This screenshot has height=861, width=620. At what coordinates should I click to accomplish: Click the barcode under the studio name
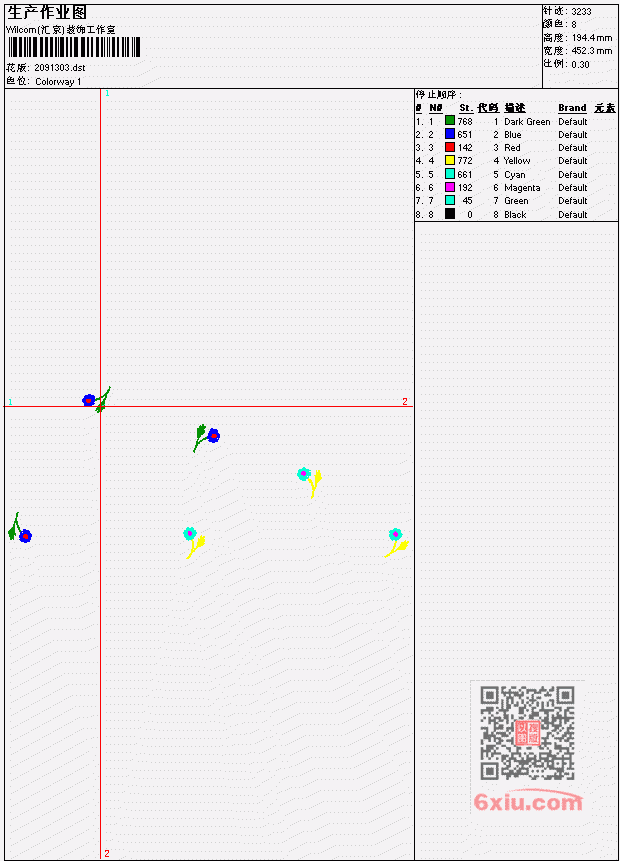pyautogui.click(x=74, y=47)
